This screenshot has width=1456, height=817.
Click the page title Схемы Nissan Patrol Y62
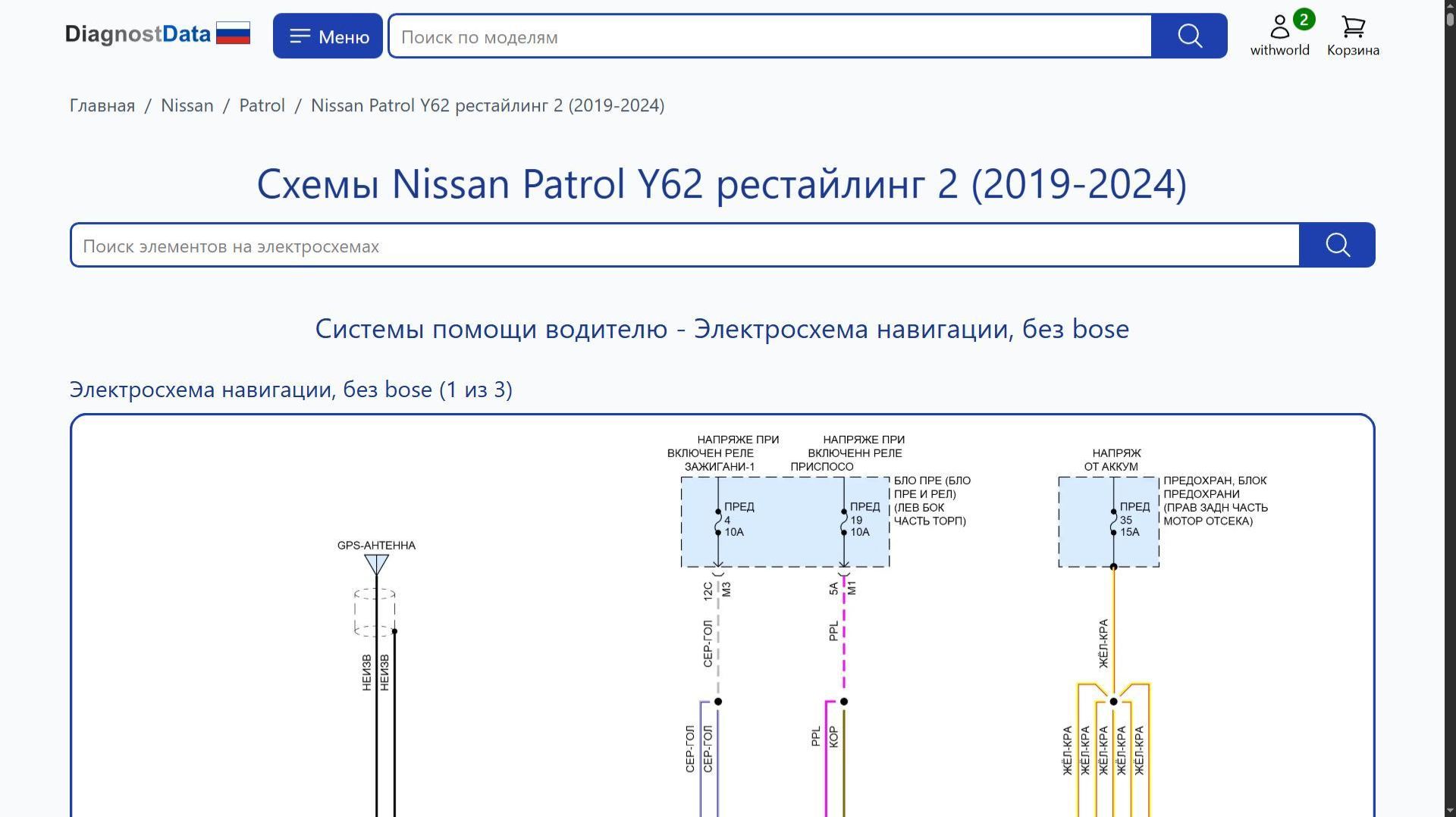(x=722, y=183)
